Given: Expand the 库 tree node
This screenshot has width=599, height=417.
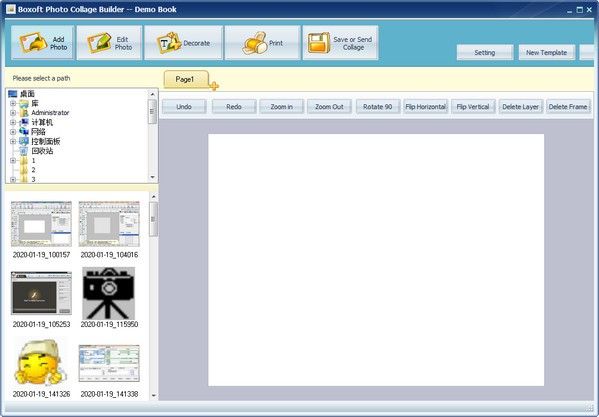Looking at the screenshot, I should click(x=13, y=103).
